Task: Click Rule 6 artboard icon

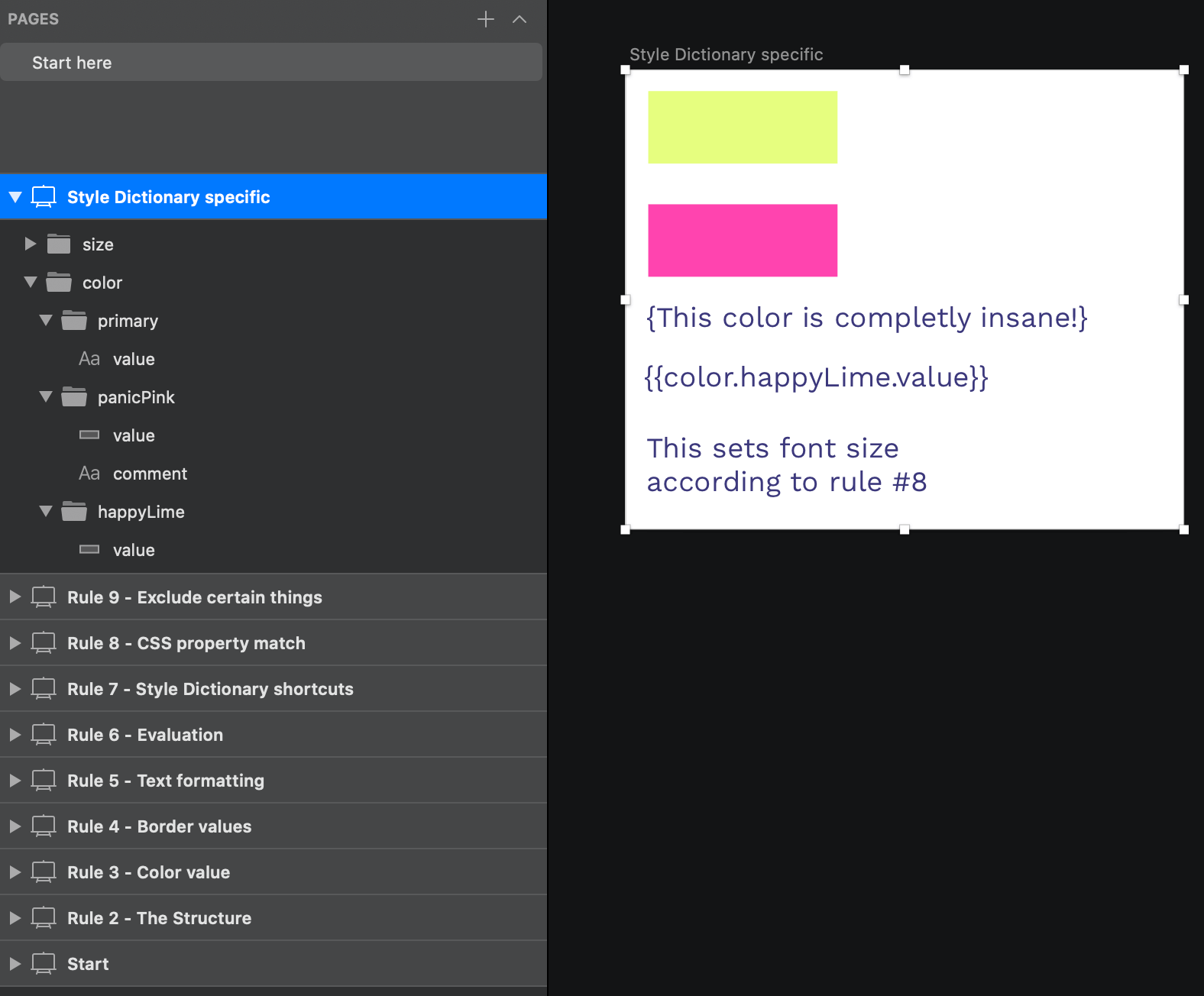Action: (44, 734)
